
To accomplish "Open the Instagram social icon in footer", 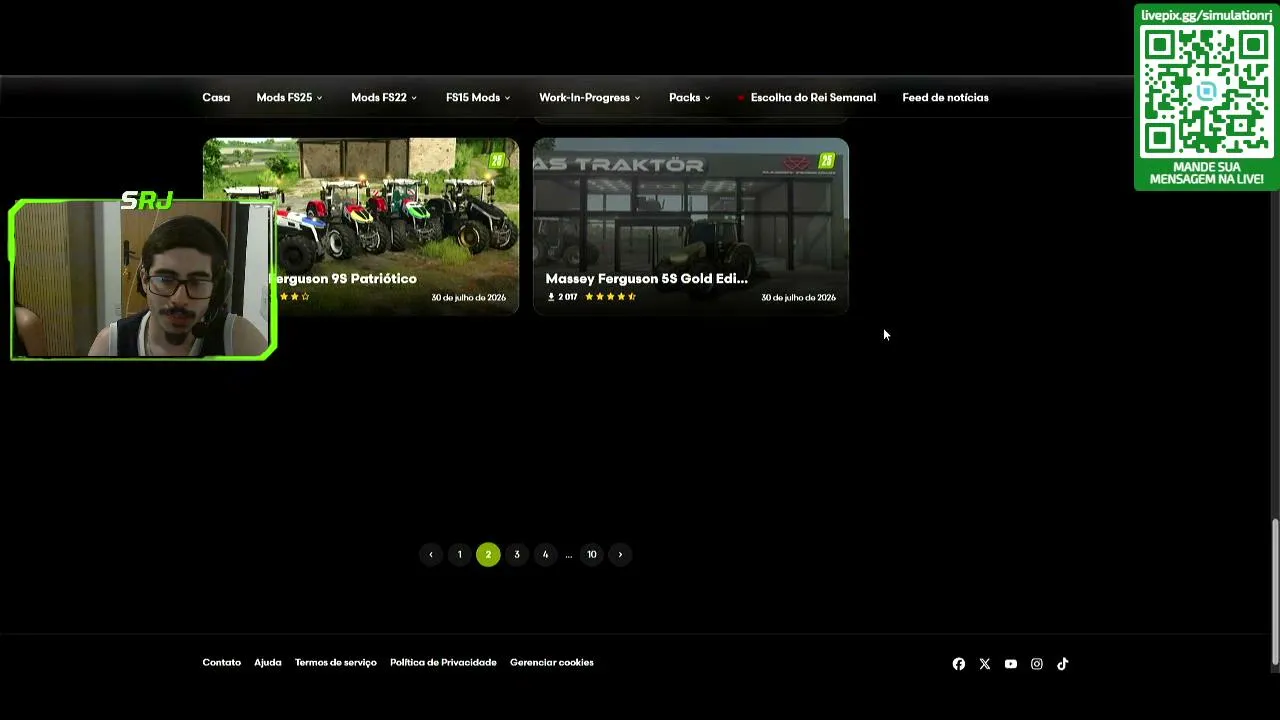I will point(1037,664).
